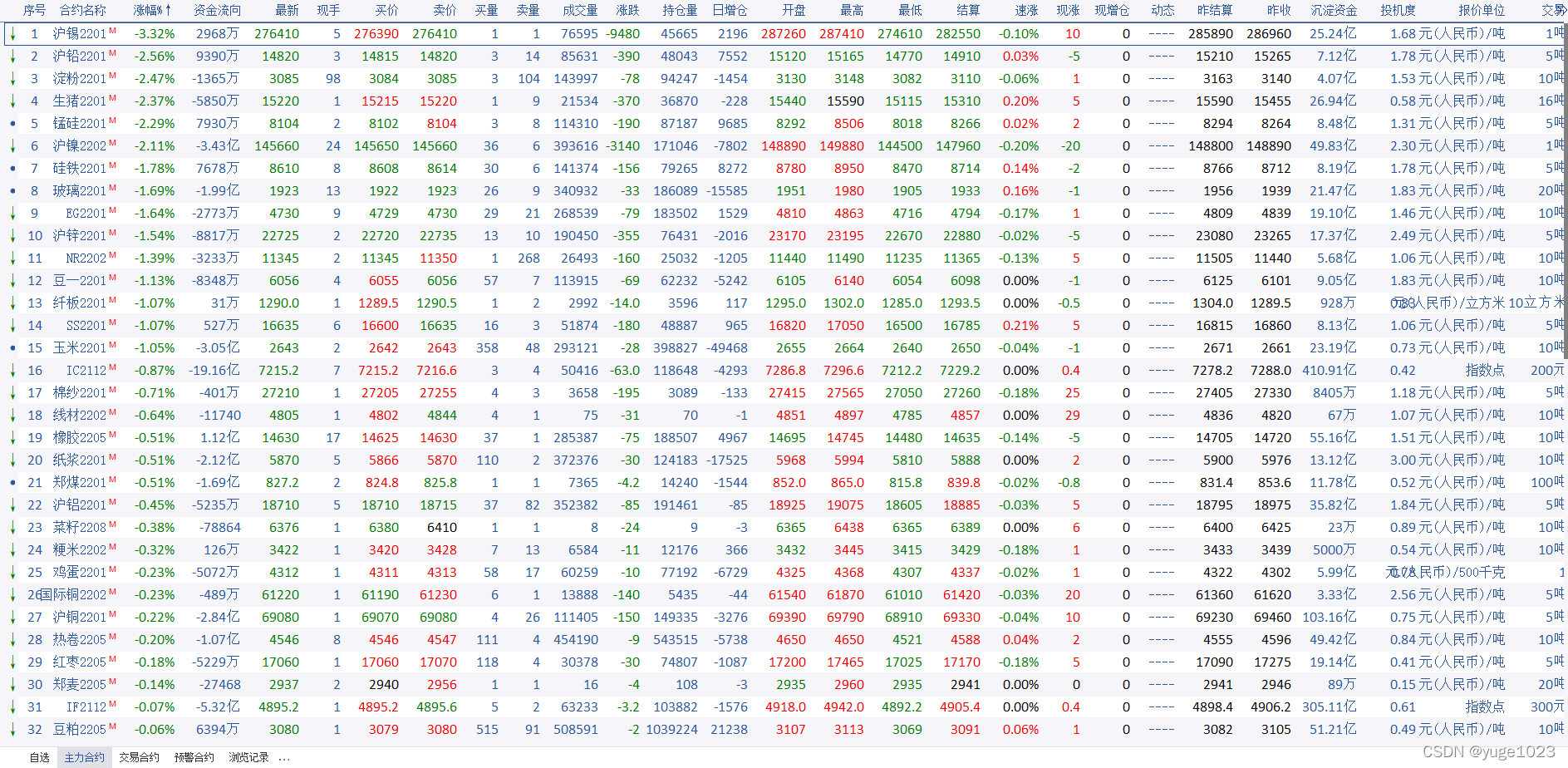
Task: Click the 合约名称 column header
Action: 83,10
